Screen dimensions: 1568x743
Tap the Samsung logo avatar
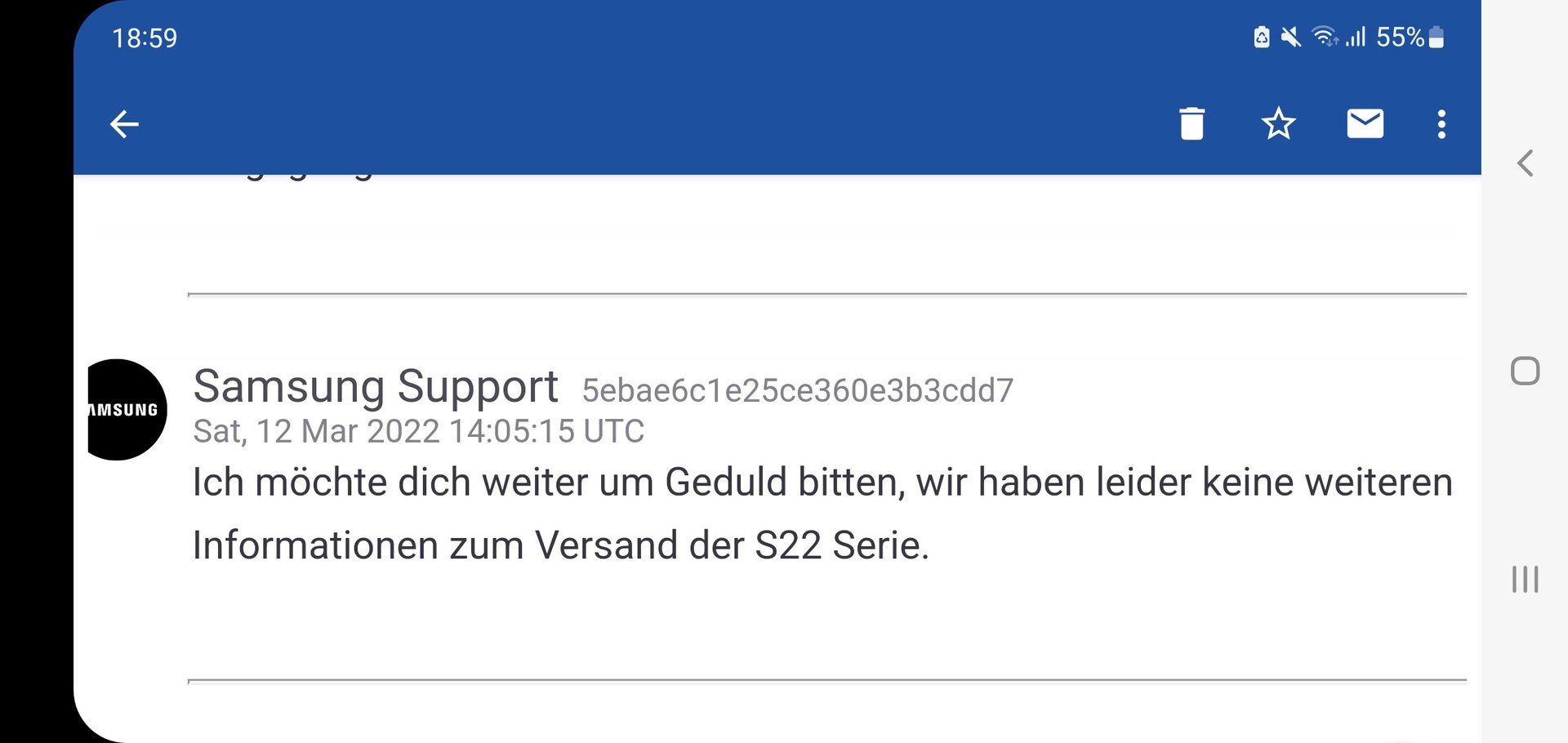127,410
